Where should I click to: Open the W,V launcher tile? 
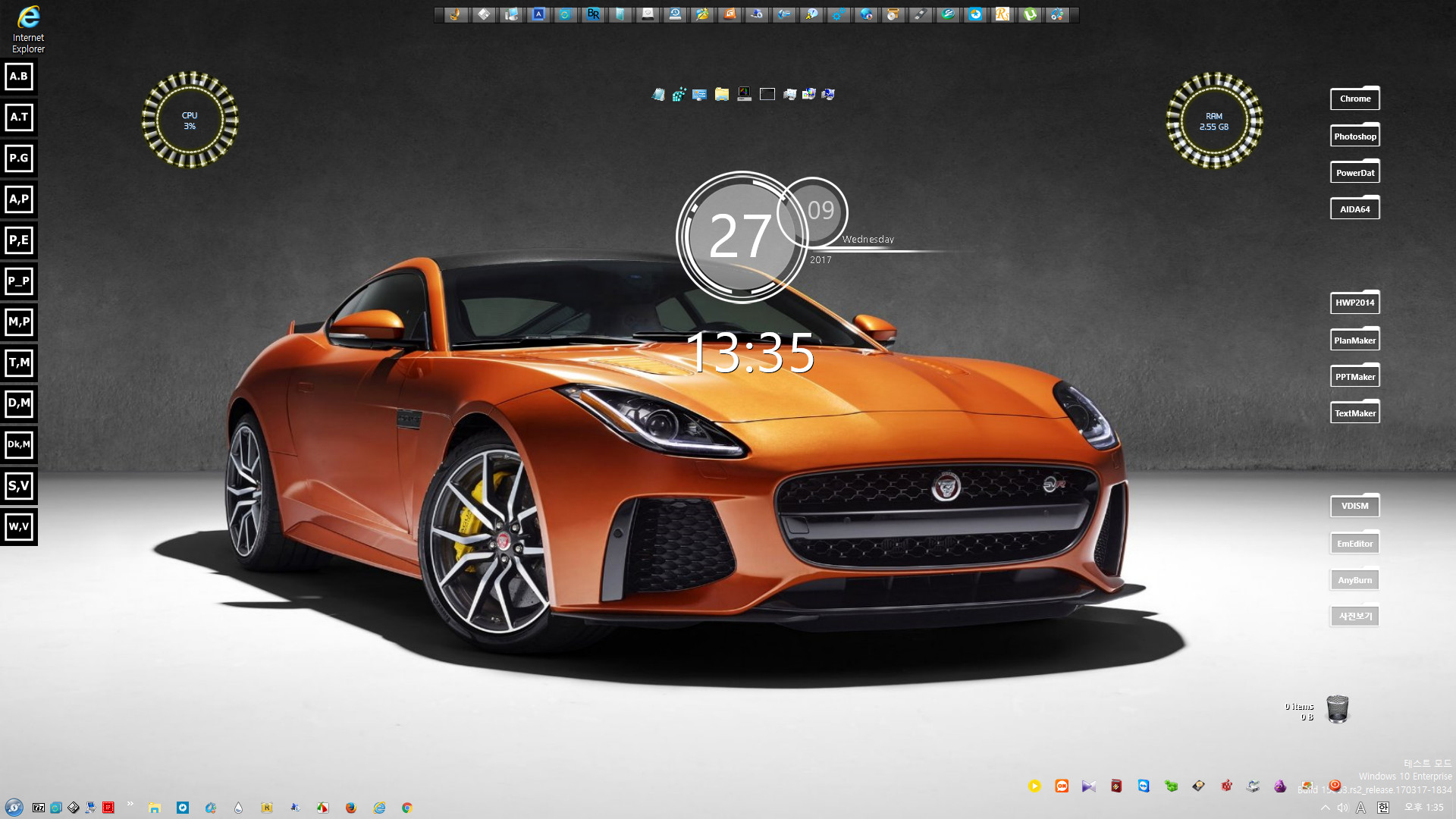(x=19, y=527)
